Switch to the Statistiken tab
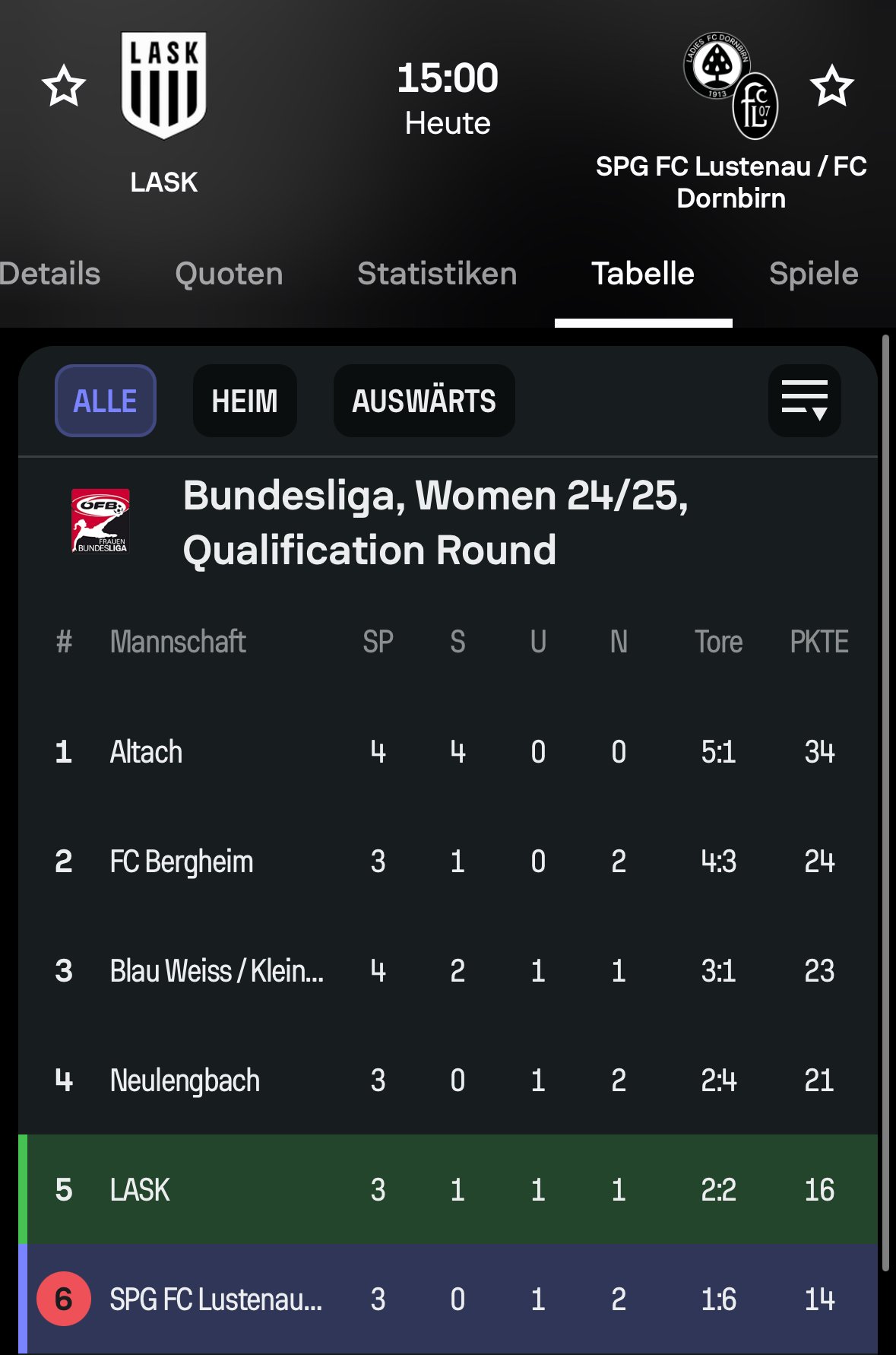The image size is (896, 1355). [x=437, y=274]
